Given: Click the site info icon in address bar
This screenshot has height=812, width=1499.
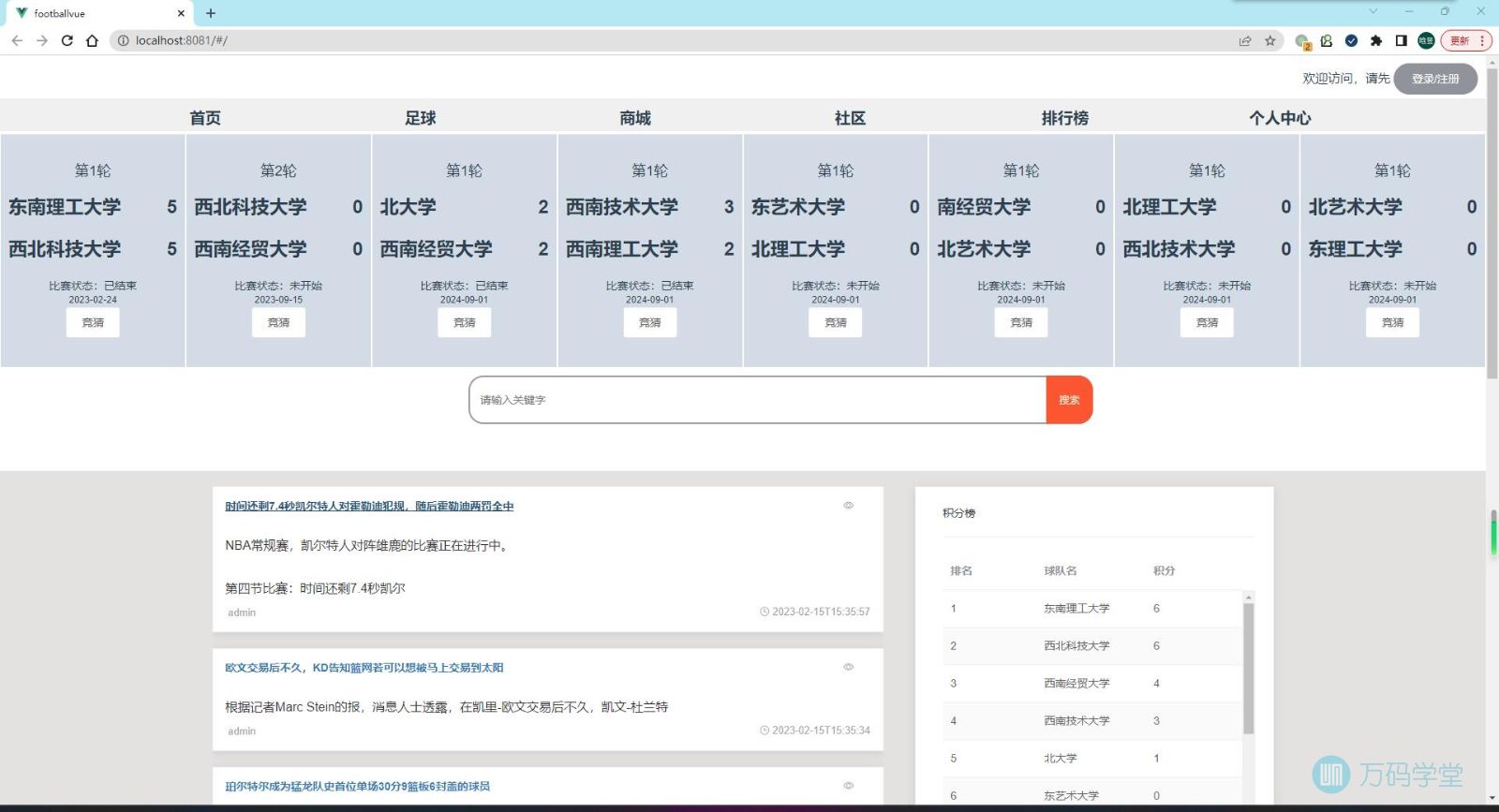Looking at the screenshot, I should click(123, 40).
